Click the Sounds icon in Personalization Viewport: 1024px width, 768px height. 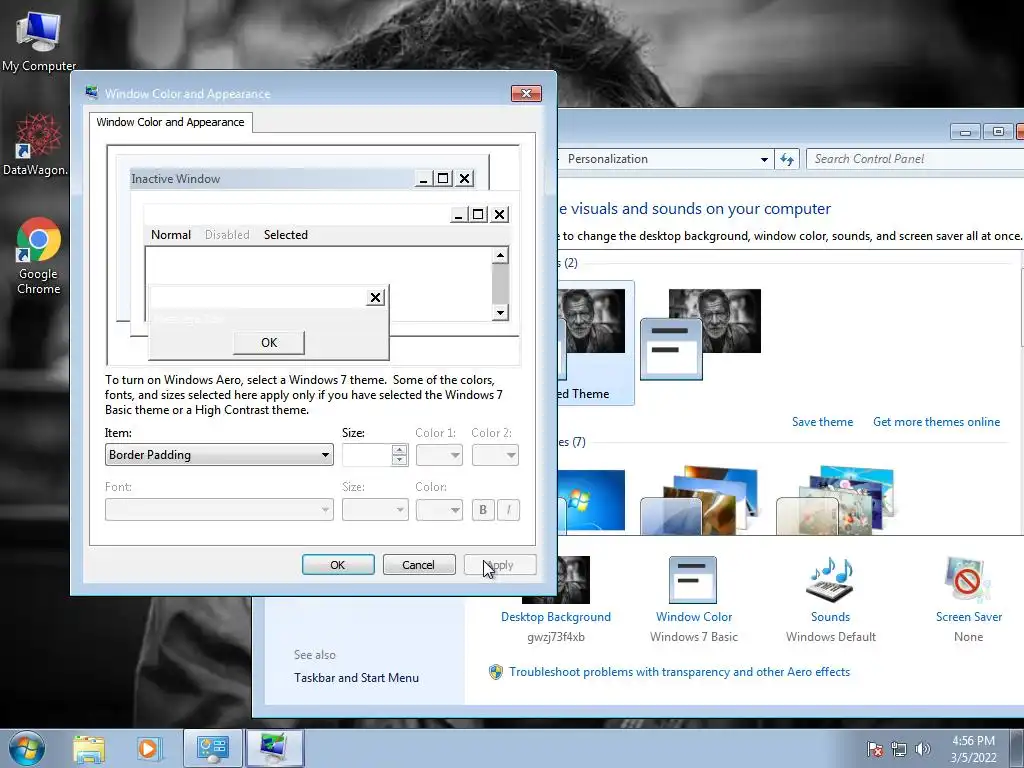point(830,580)
